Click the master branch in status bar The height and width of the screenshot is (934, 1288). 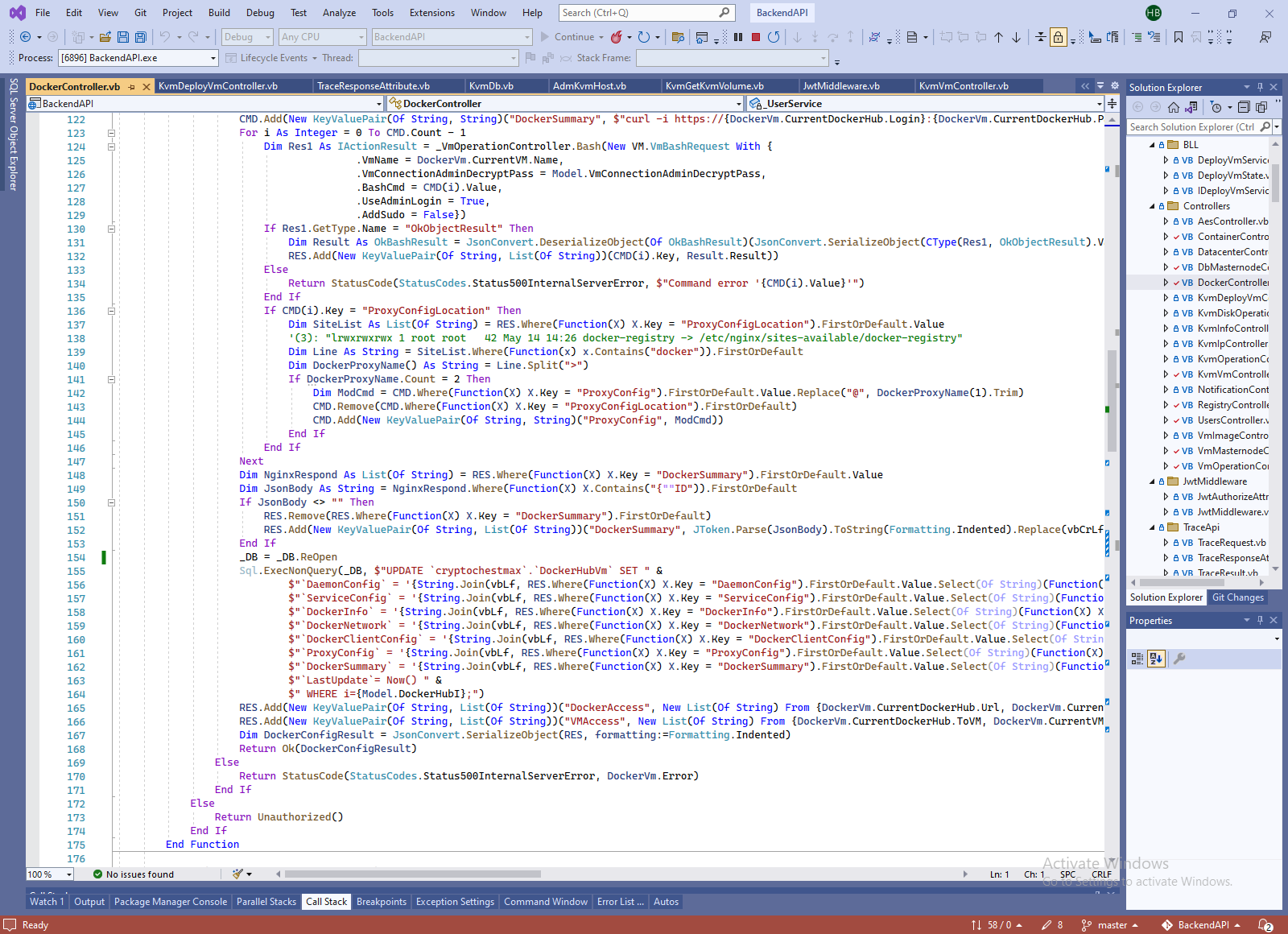(x=1110, y=925)
